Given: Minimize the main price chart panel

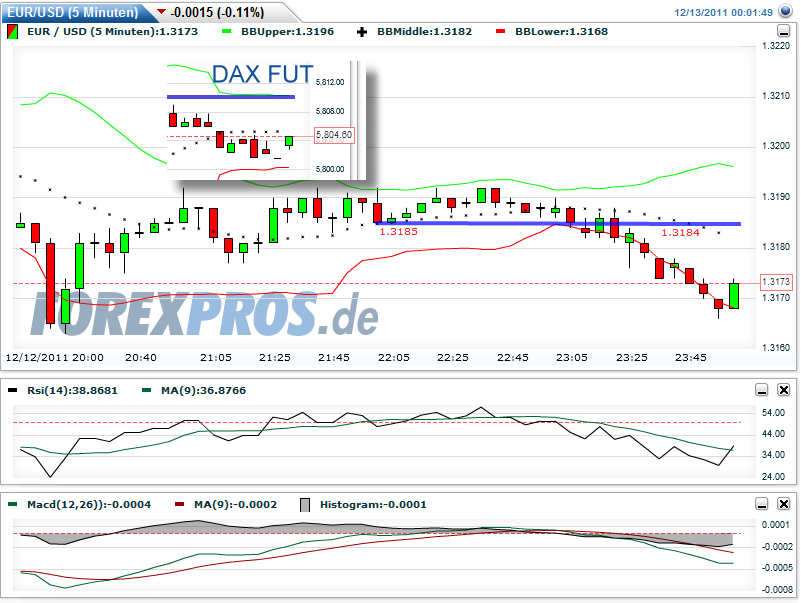Looking at the screenshot, I should [783, 31].
